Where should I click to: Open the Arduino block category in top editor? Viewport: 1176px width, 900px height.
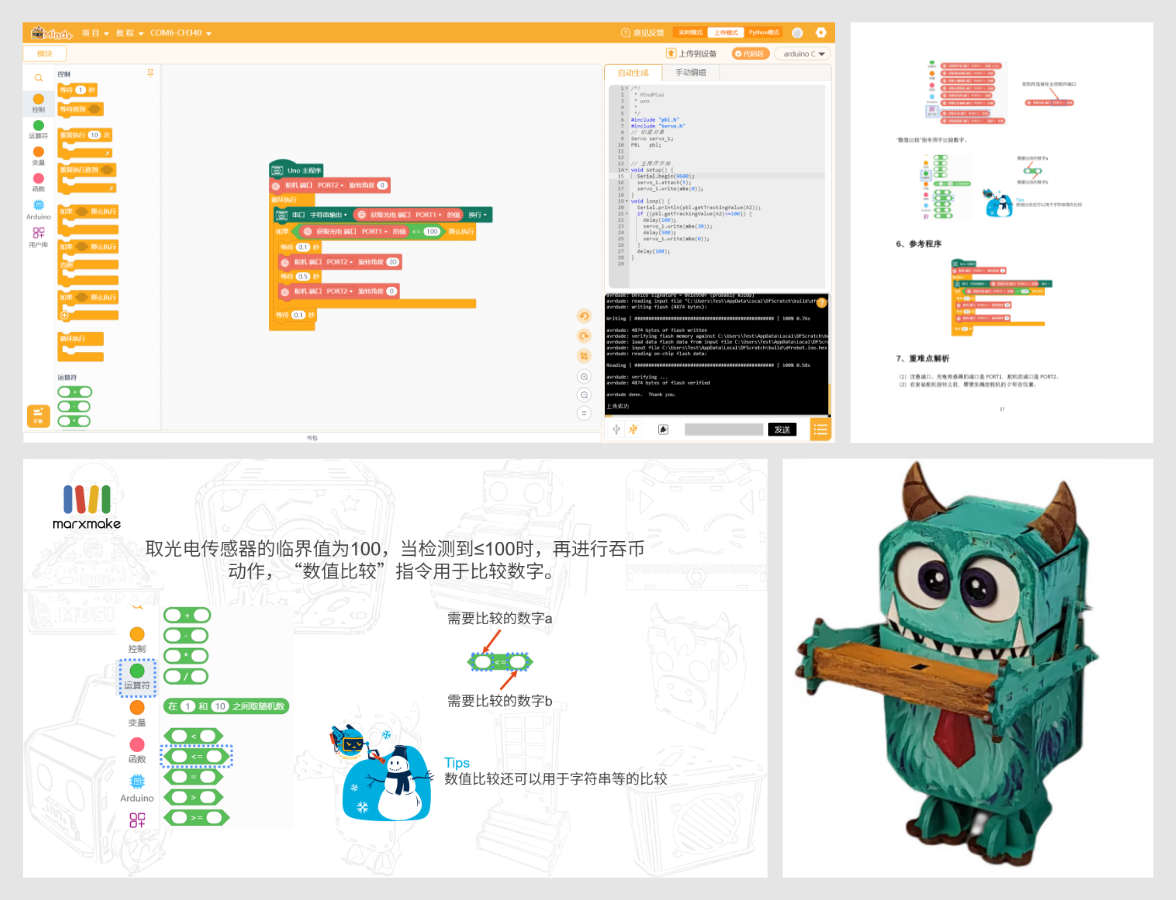tap(38, 208)
